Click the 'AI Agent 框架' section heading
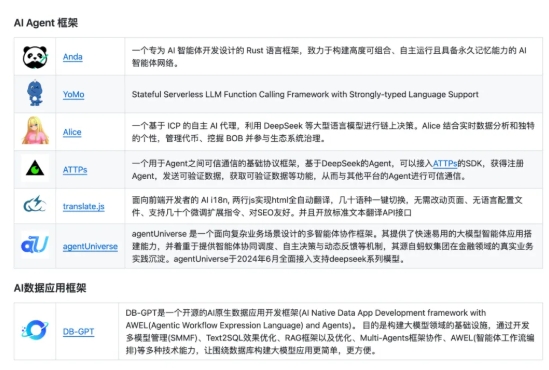The height and width of the screenshot is (370, 549). (x=46, y=23)
